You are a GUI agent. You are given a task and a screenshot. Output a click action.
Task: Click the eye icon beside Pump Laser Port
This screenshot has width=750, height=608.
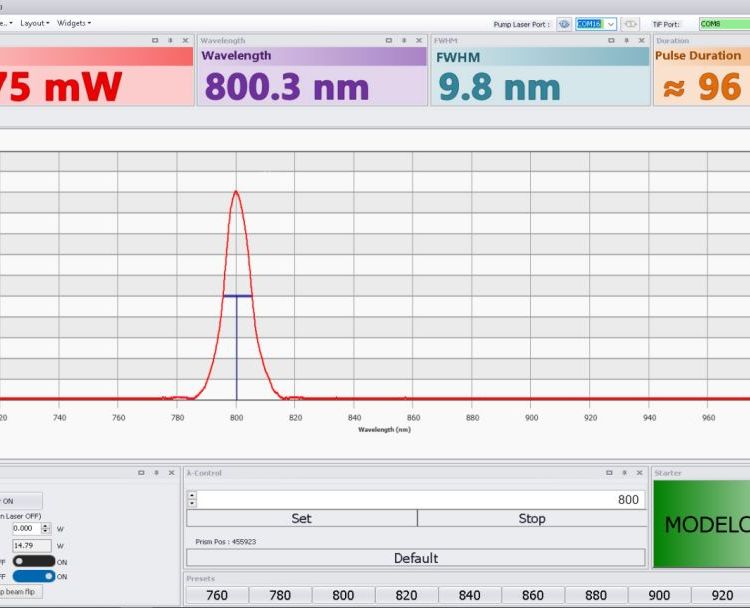click(564, 24)
